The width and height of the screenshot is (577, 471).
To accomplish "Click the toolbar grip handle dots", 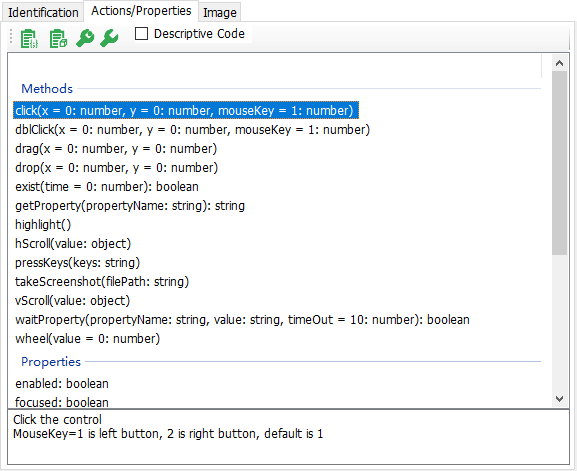I will pyautogui.click(x=11, y=37).
